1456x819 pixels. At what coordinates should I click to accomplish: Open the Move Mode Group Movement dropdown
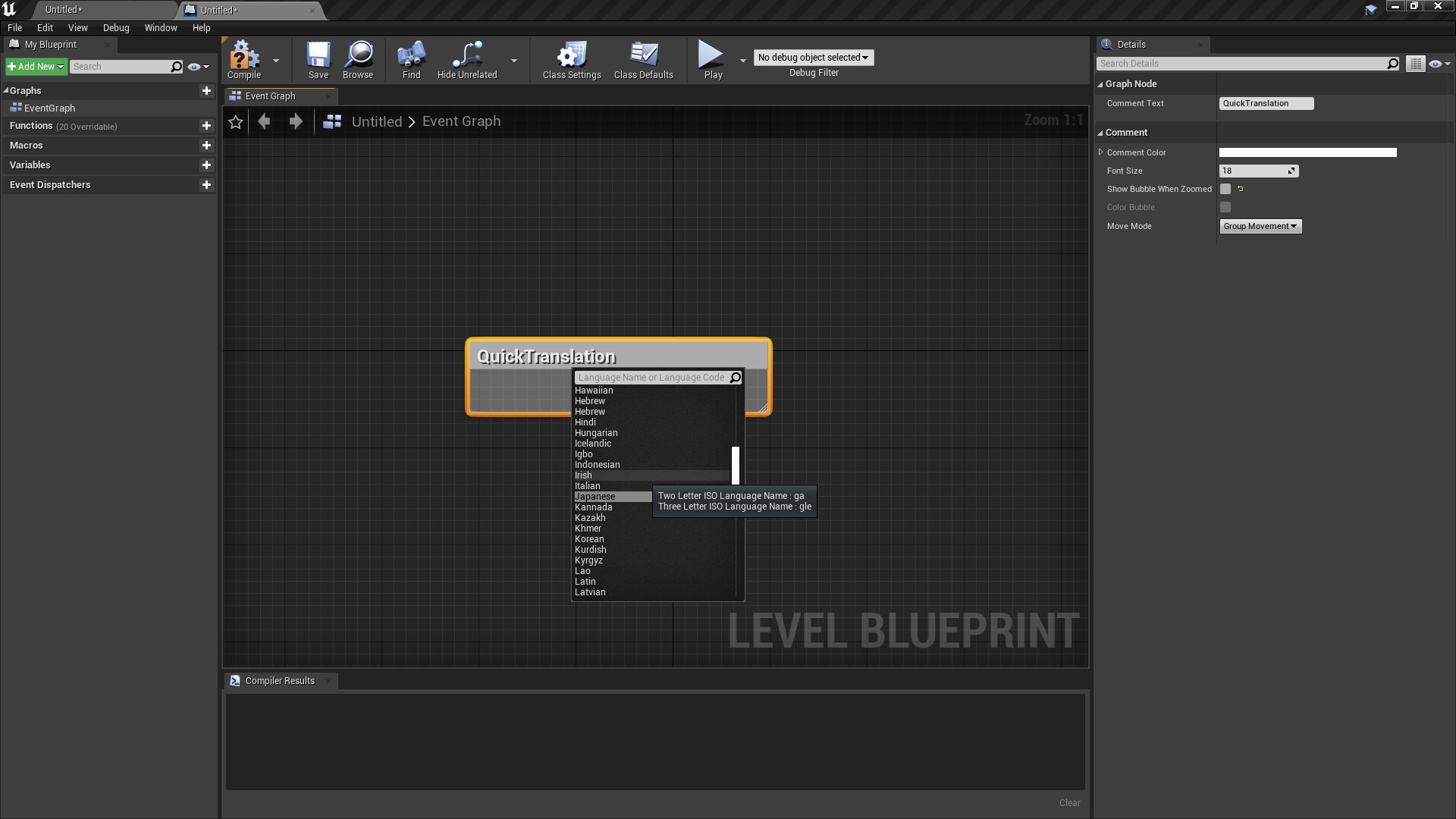pyautogui.click(x=1260, y=226)
